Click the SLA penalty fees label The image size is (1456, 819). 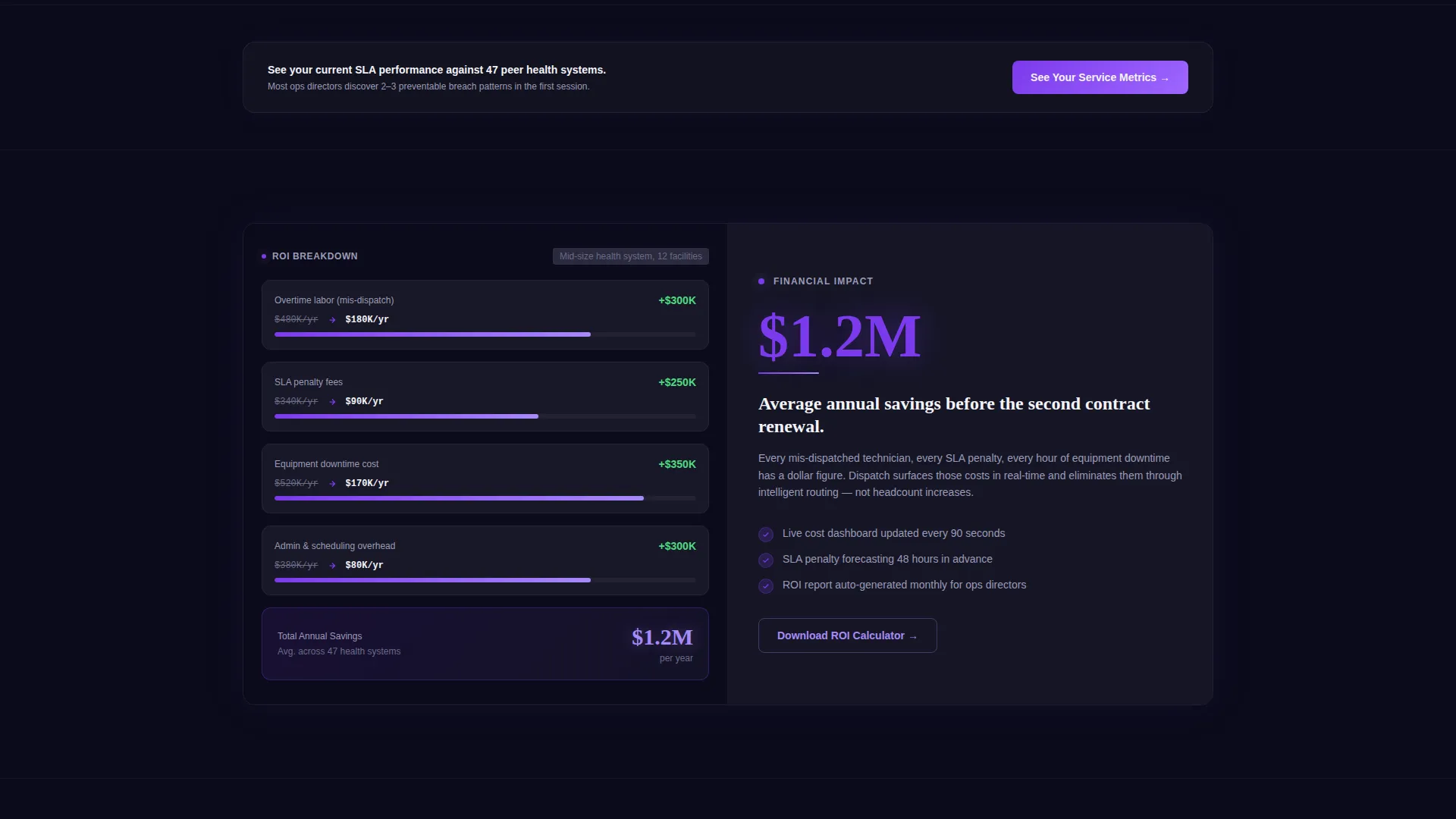309,382
